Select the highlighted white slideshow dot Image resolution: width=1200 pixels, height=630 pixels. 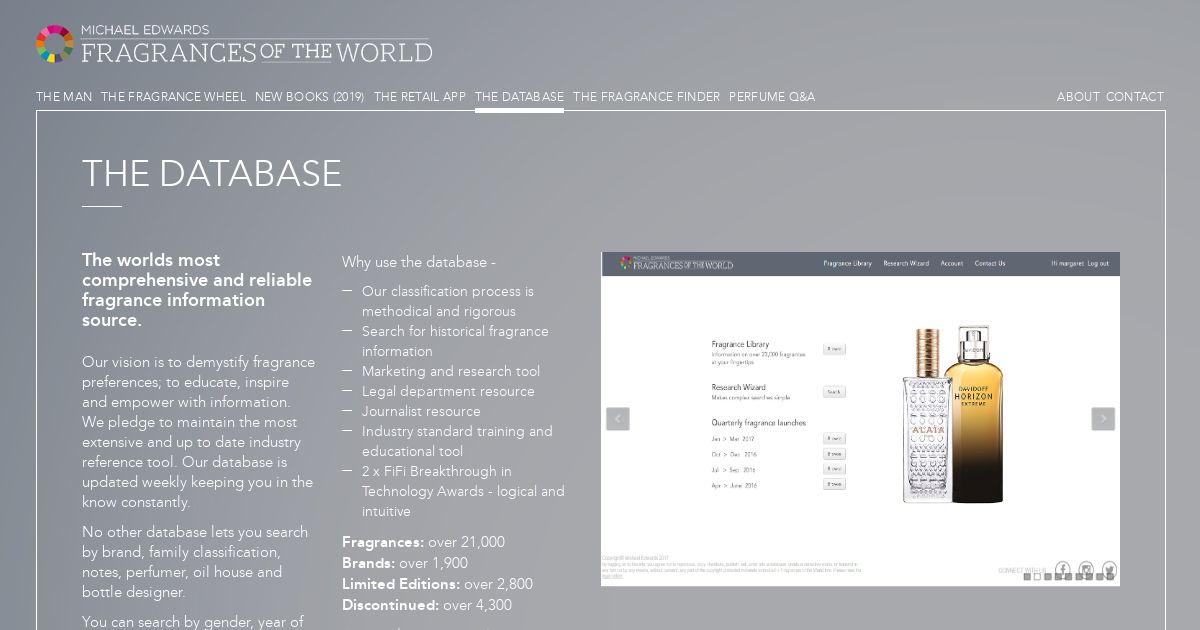point(1037,577)
